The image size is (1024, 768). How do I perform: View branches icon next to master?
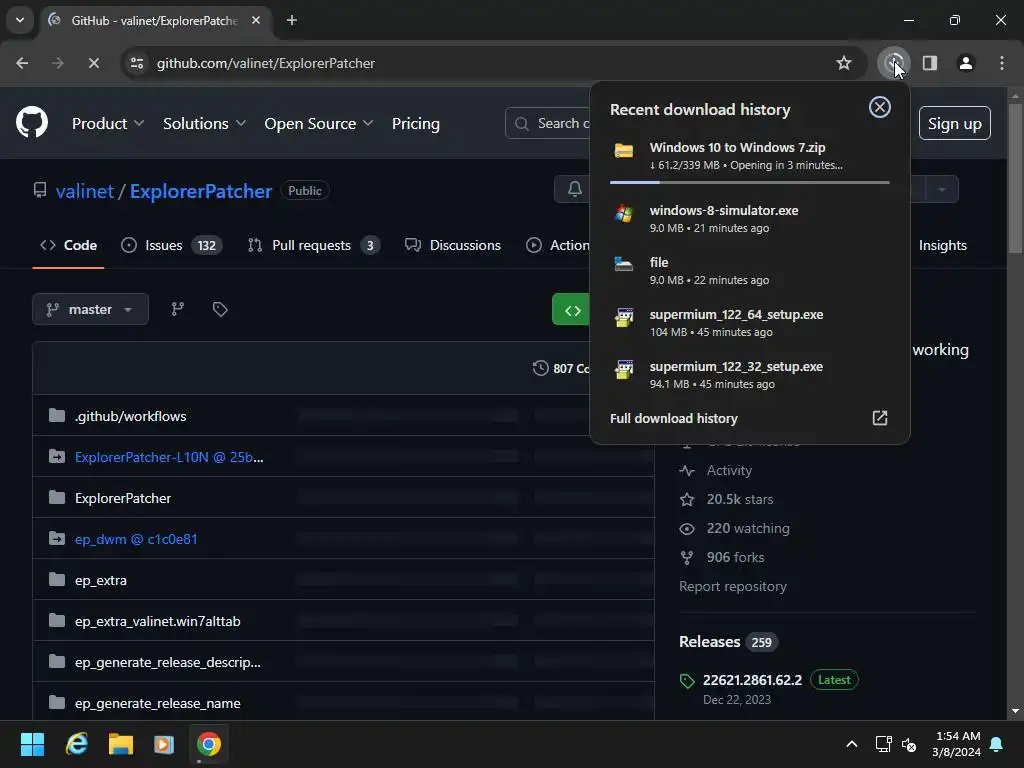(177, 310)
